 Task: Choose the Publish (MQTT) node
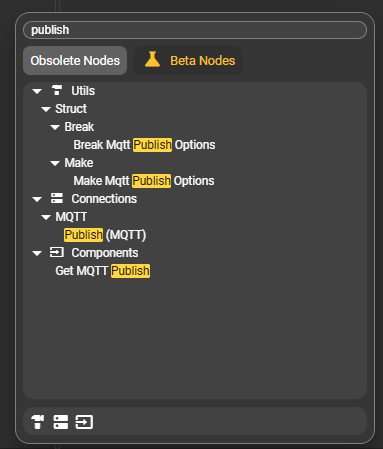(105, 235)
